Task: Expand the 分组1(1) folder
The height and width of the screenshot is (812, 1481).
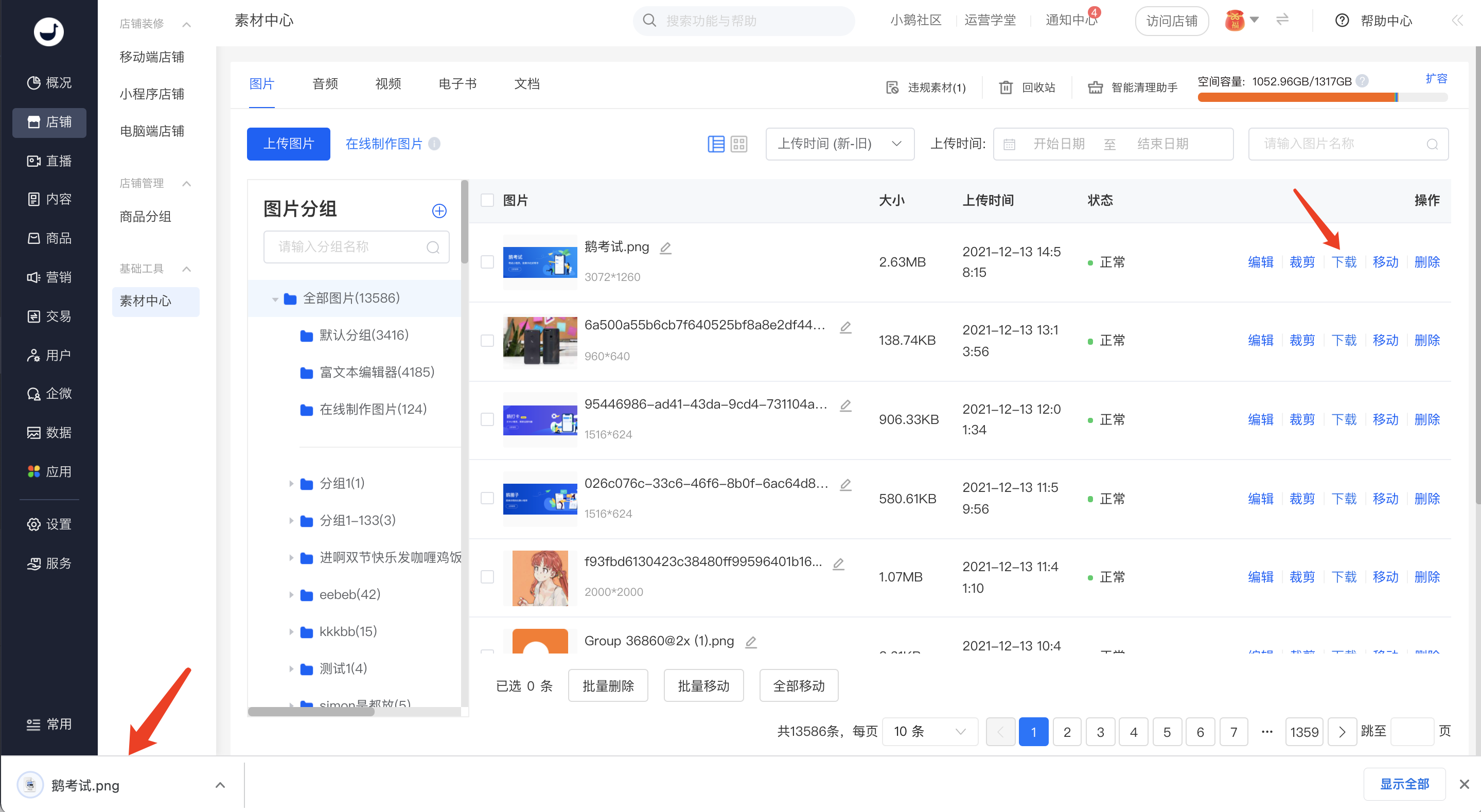Action: 291,484
